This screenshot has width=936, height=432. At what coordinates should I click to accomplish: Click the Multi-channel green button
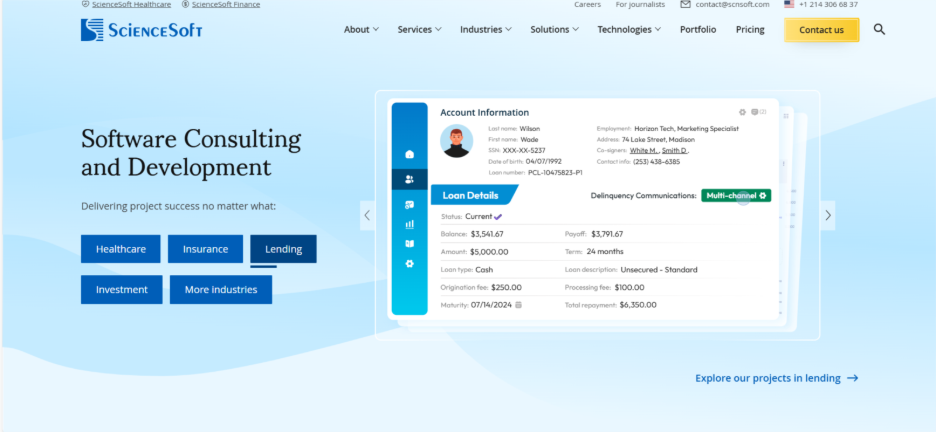point(735,195)
